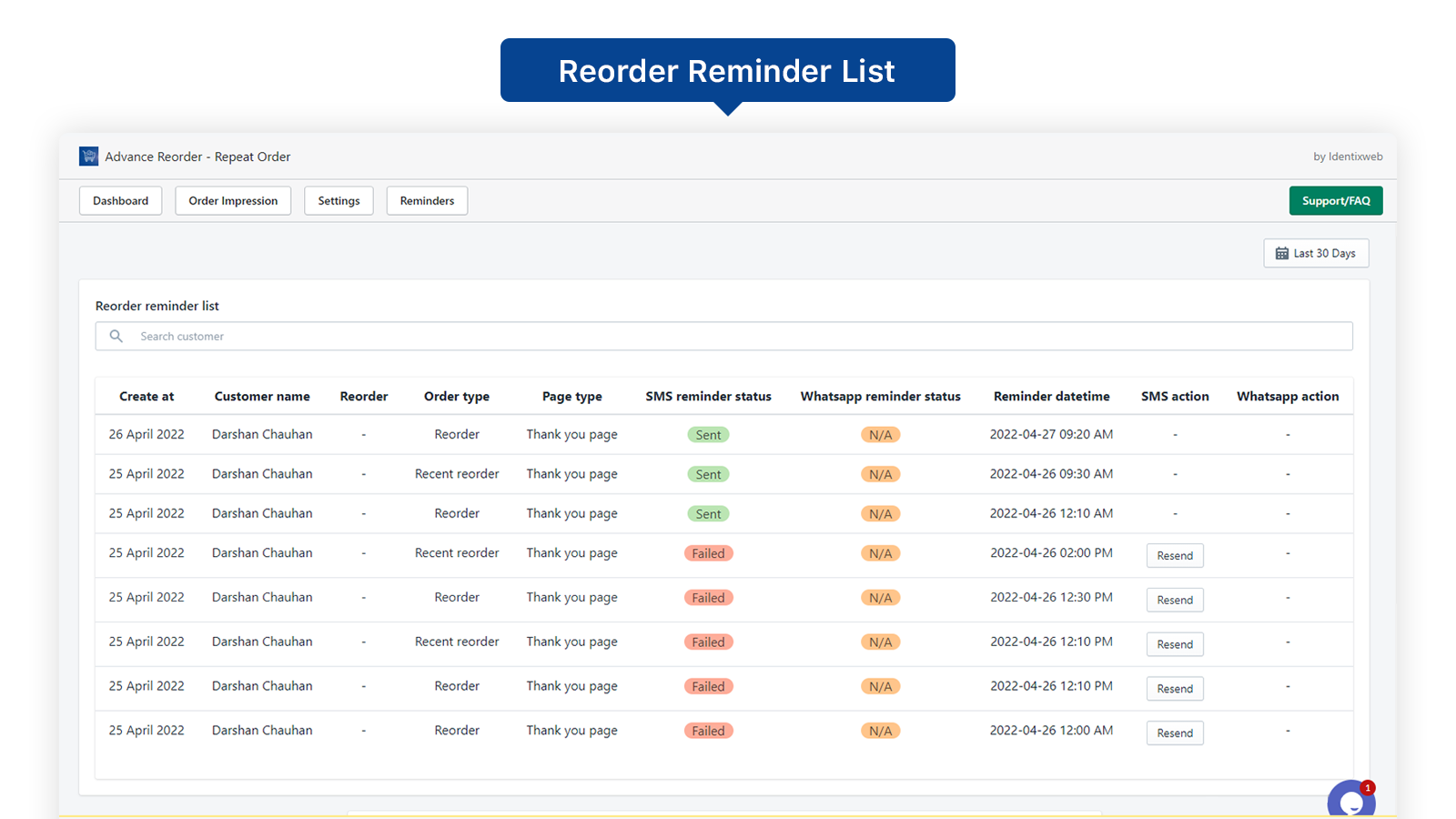
Task: Click Whatsapp reminder status column header
Action: coord(880,397)
